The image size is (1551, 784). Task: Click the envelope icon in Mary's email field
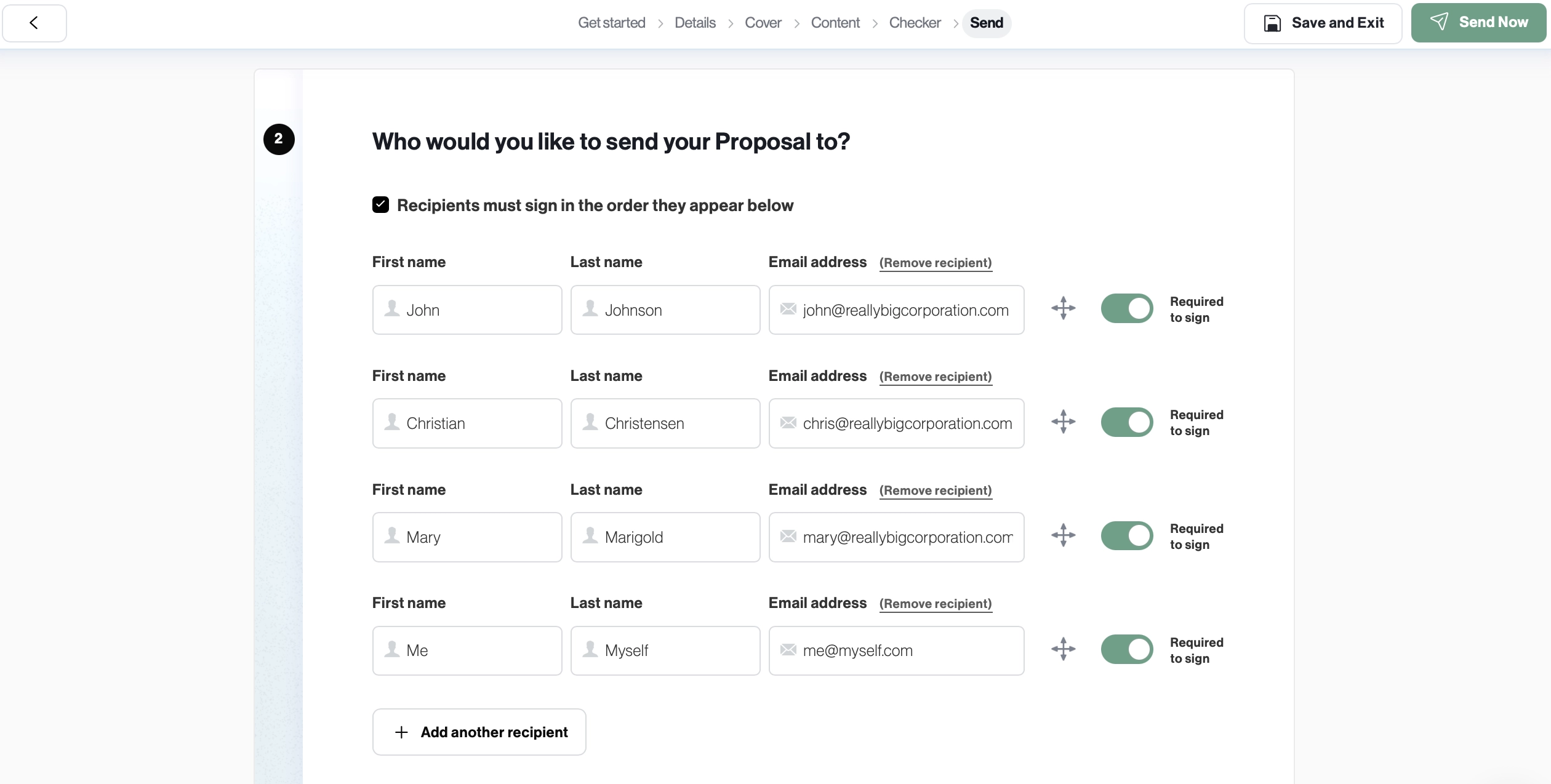tap(789, 535)
